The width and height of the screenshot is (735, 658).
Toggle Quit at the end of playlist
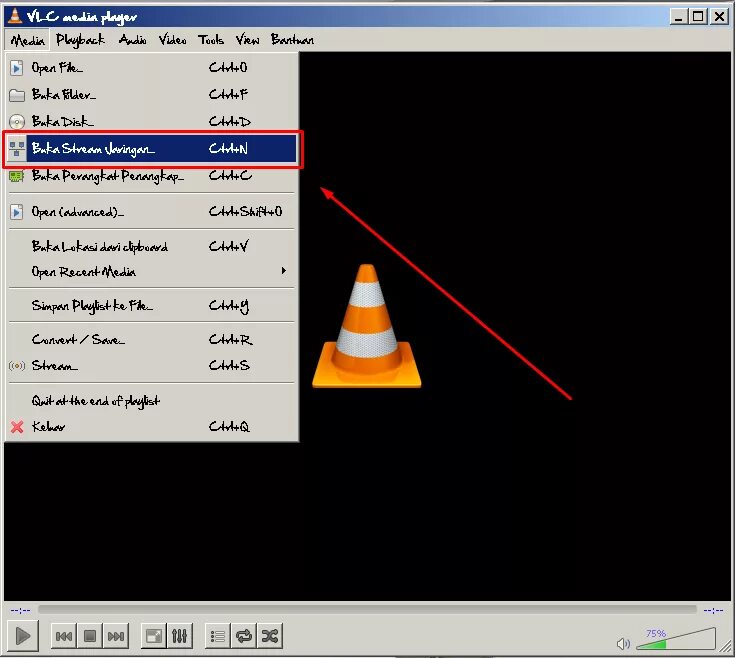[152, 401]
